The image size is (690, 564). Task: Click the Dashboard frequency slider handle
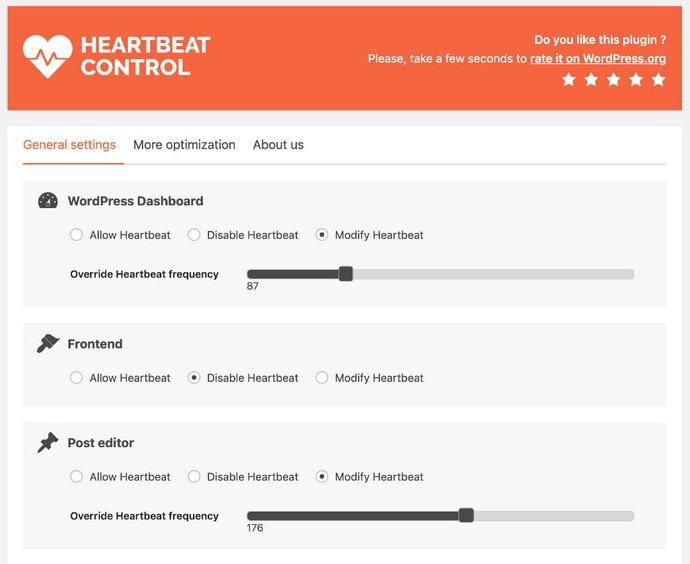coord(345,274)
